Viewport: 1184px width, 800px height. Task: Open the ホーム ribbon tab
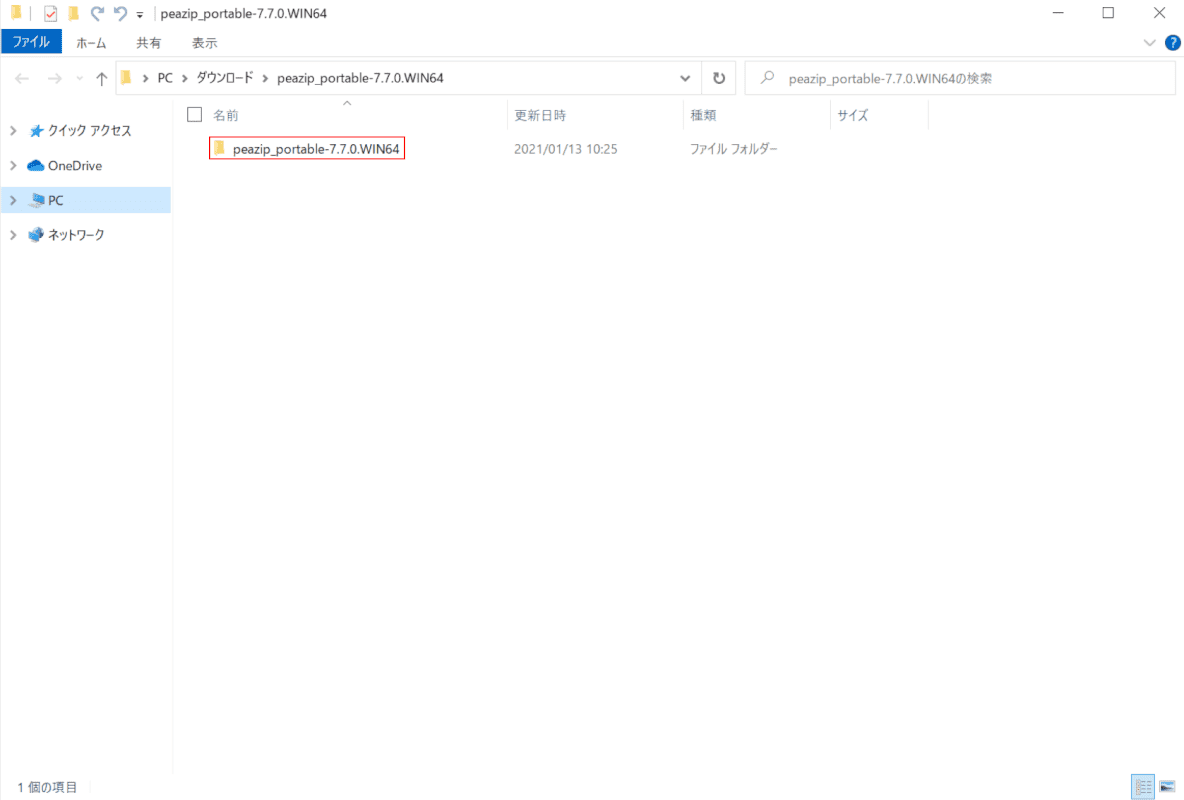coord(91,43)
